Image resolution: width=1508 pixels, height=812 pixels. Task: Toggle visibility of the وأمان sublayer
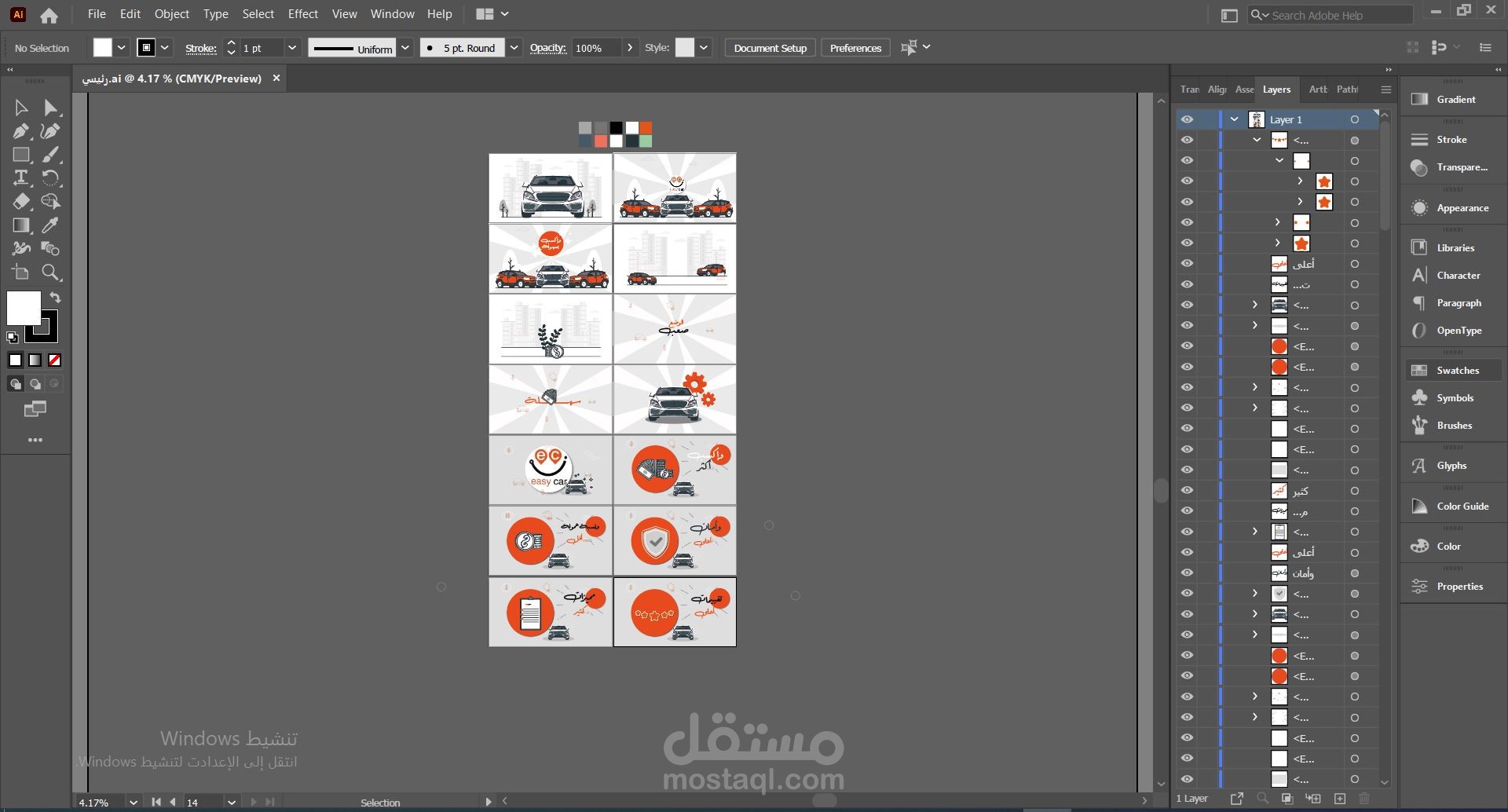[x=1187, y=573]
